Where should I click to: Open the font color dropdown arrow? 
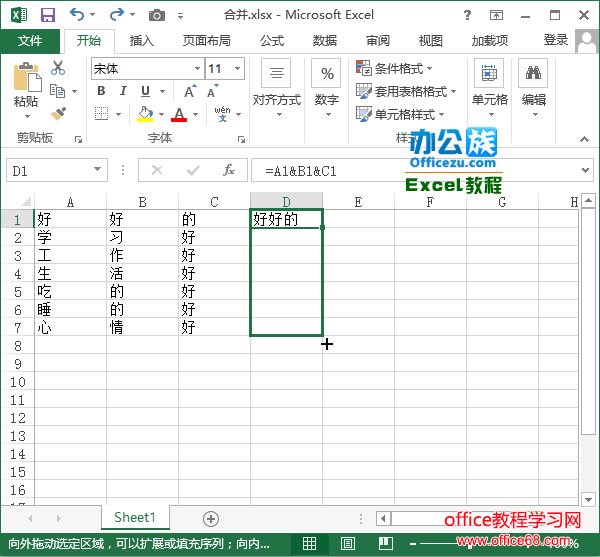196,114
